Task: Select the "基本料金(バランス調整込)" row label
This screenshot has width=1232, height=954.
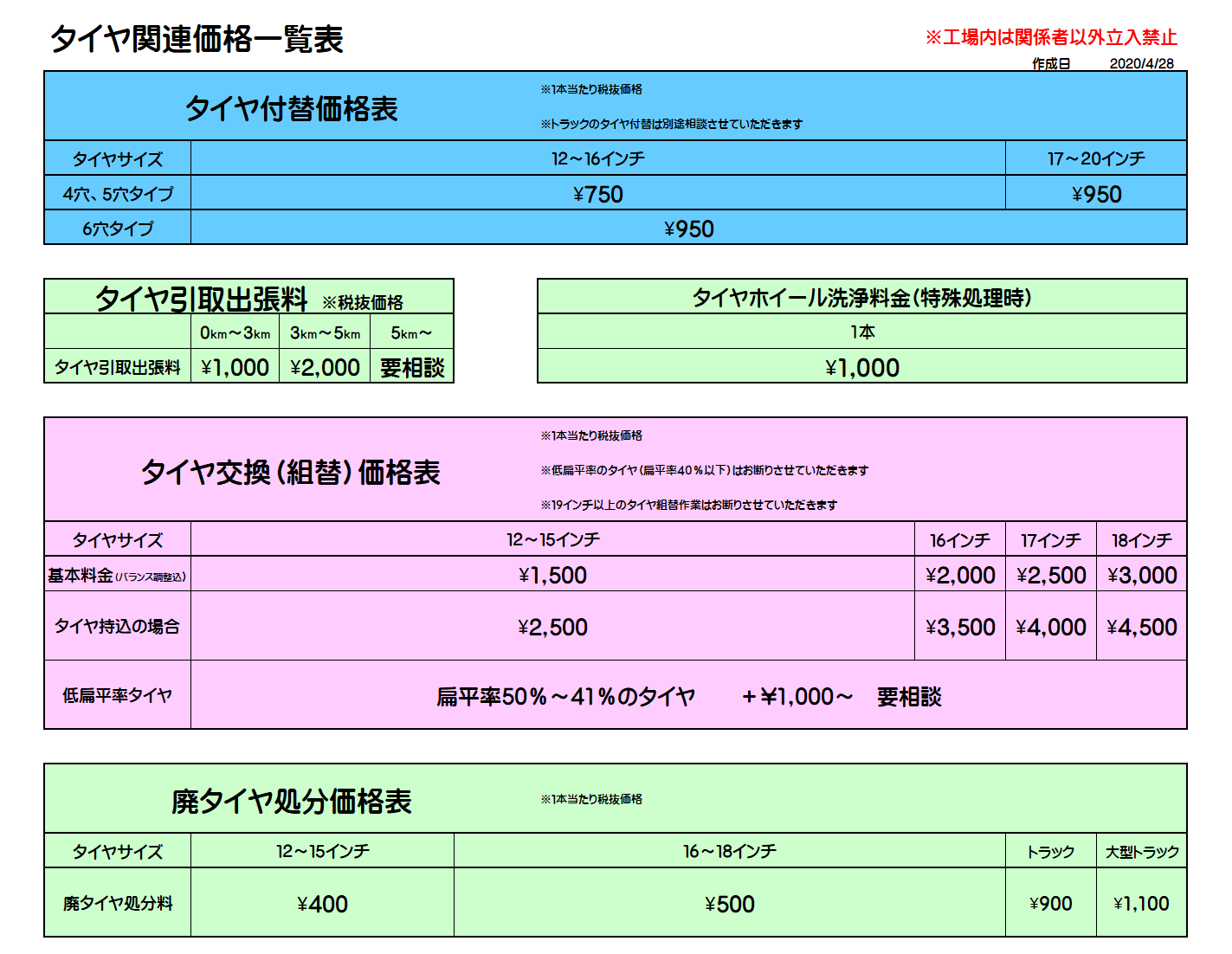Action: pyautogui.click(x=117, y=576)
